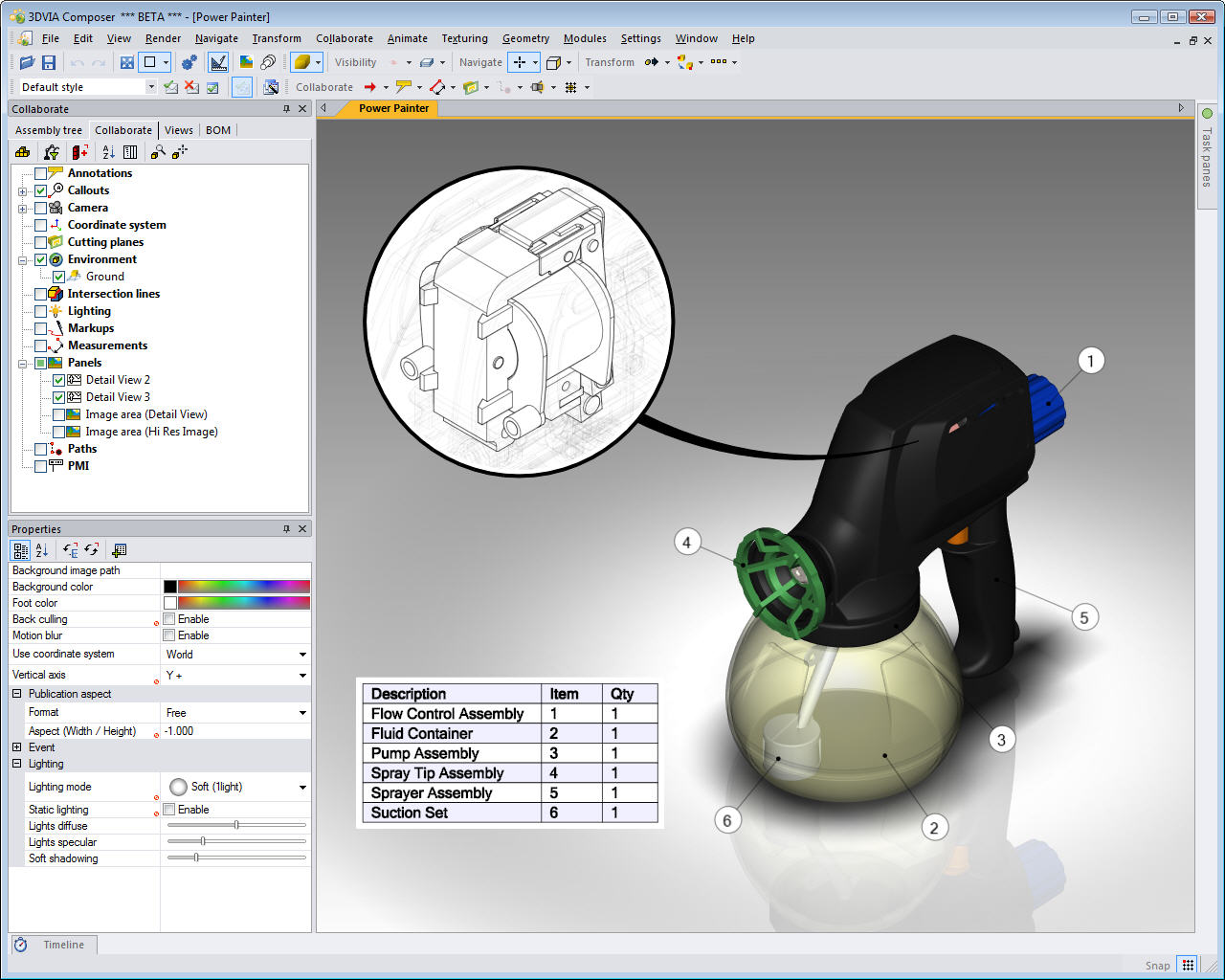This screenshot has height=980, width=1225.
Task: Check the Lighting item in the tree
Action: pyautogui.click(x=40, y=311)
